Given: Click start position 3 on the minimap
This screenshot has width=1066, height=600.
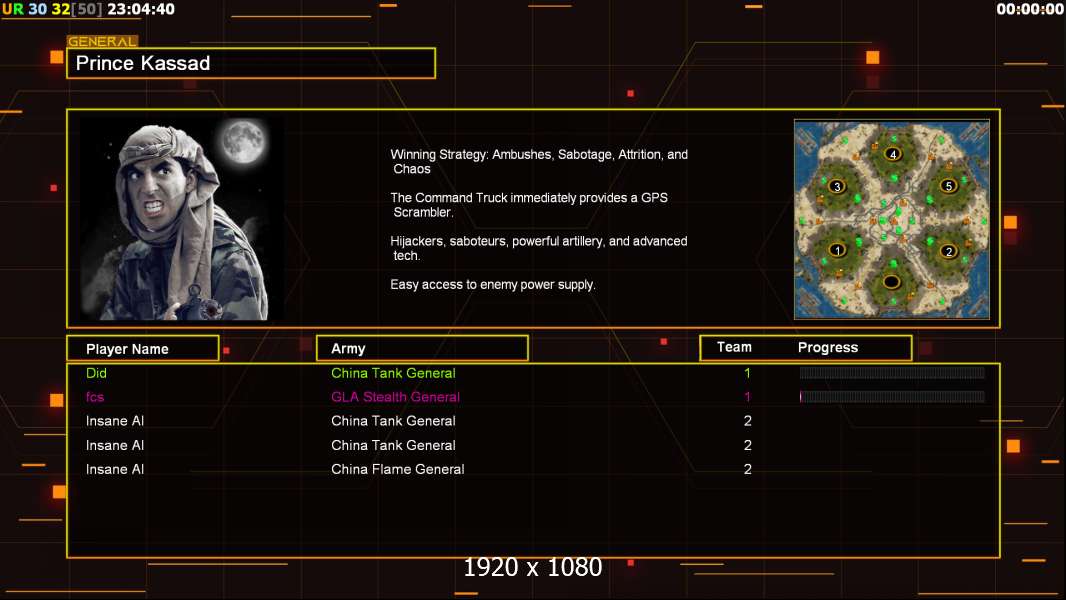Looking at the screenshot, I should click(x=837, y=186).
